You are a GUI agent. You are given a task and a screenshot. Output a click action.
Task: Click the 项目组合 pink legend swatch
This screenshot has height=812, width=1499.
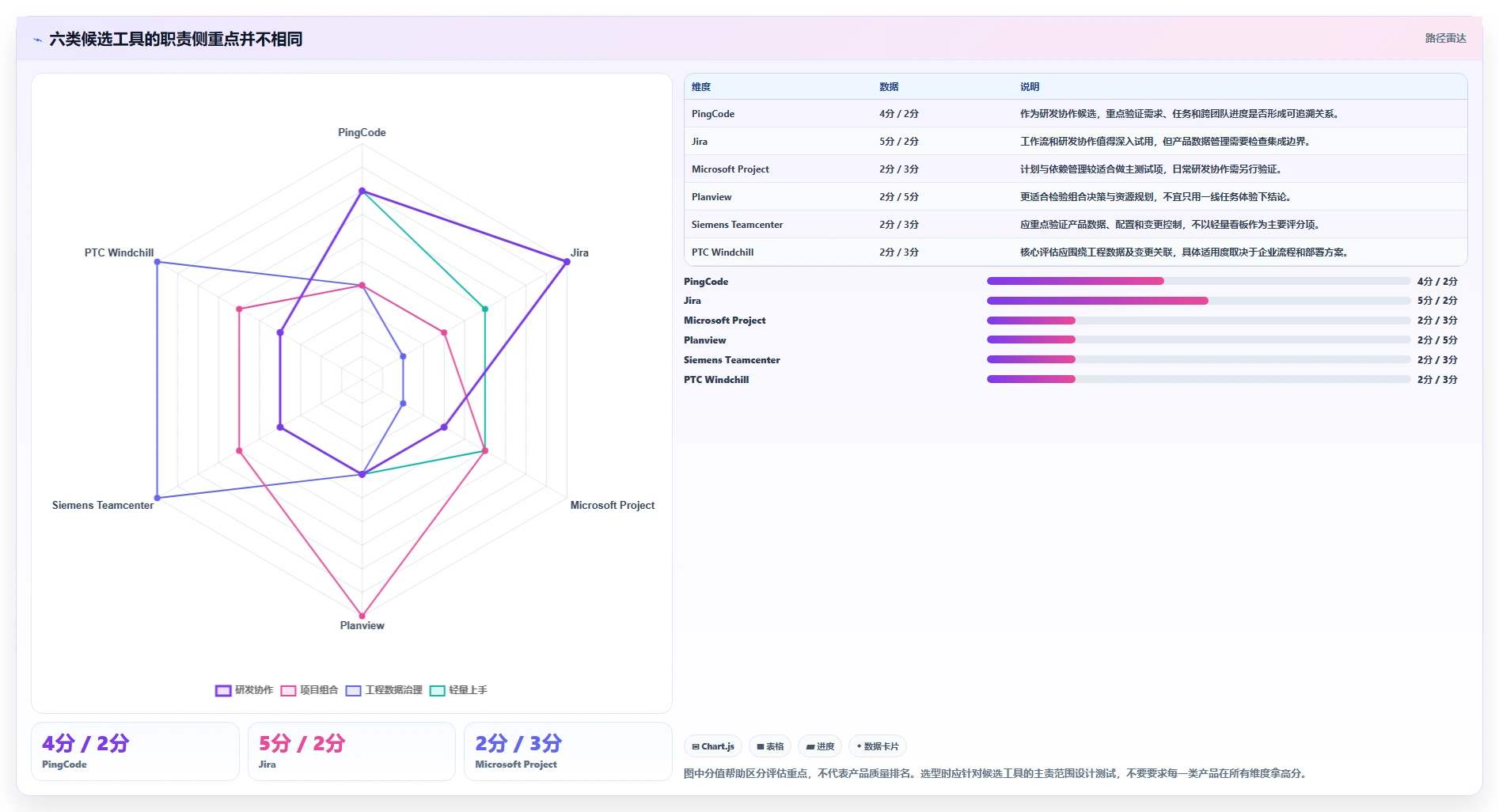click(x=288, y=690)
